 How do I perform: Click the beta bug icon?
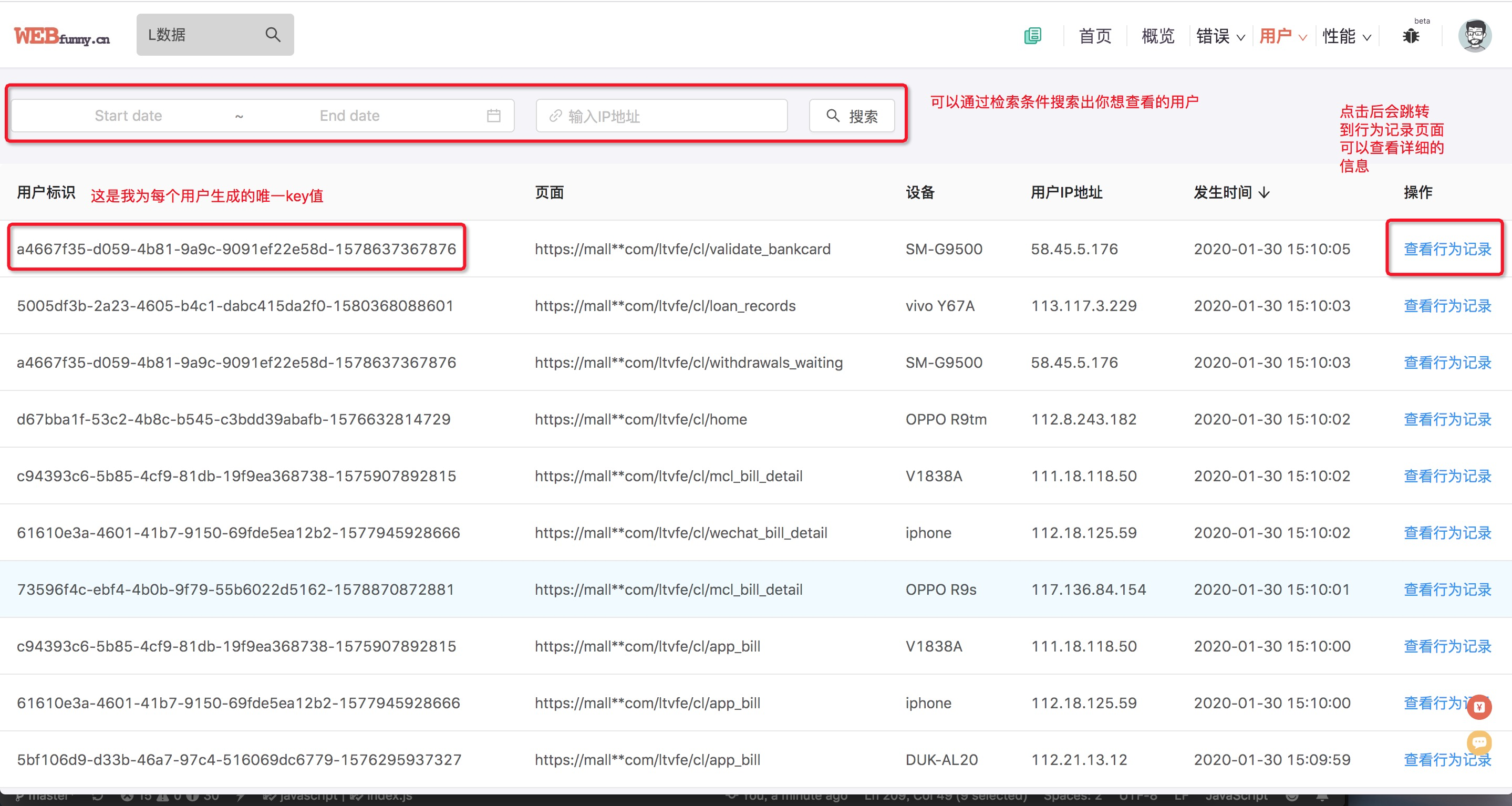1411,36
